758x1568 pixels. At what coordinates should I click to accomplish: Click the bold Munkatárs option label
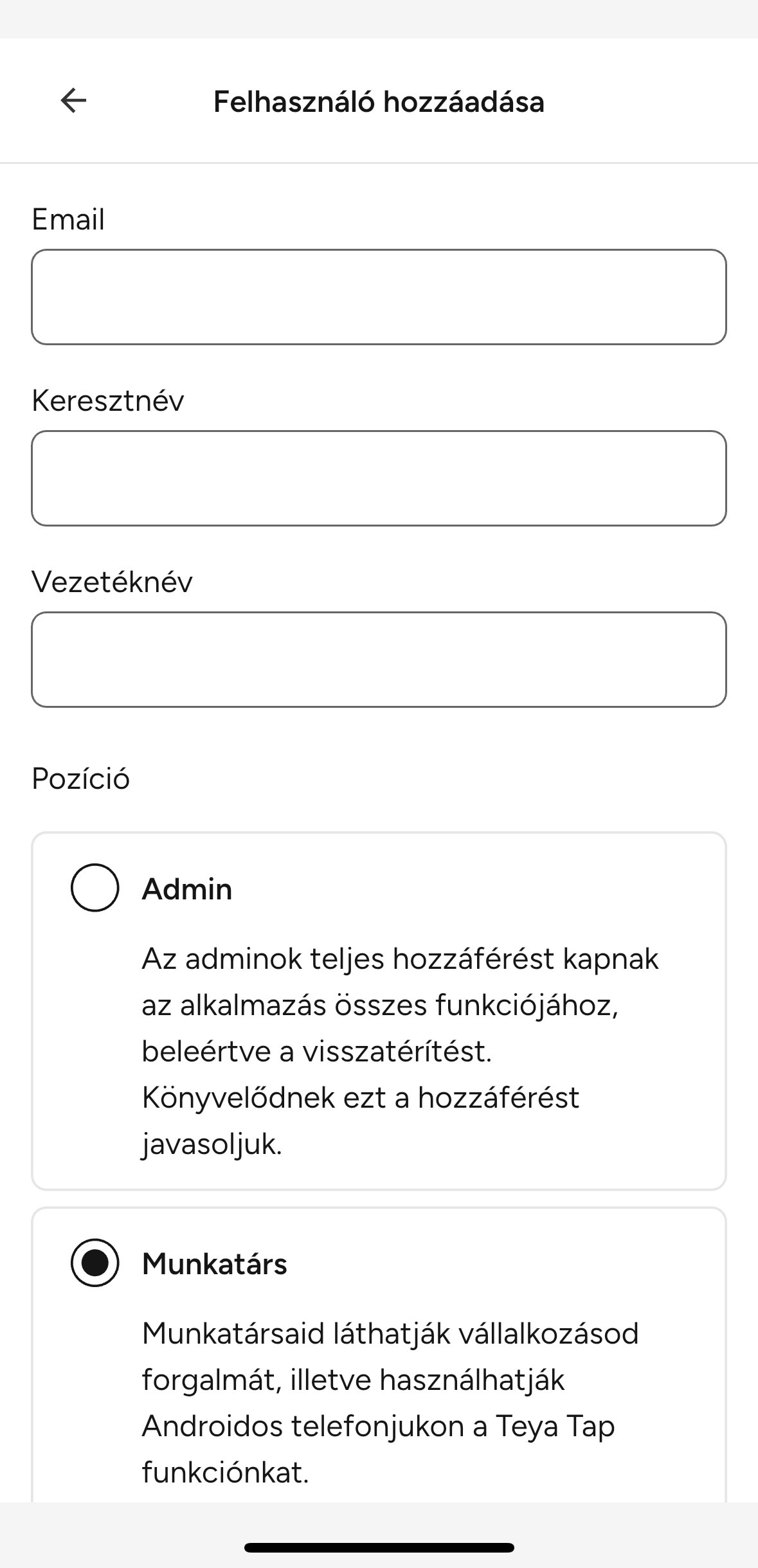point(214,1264)
